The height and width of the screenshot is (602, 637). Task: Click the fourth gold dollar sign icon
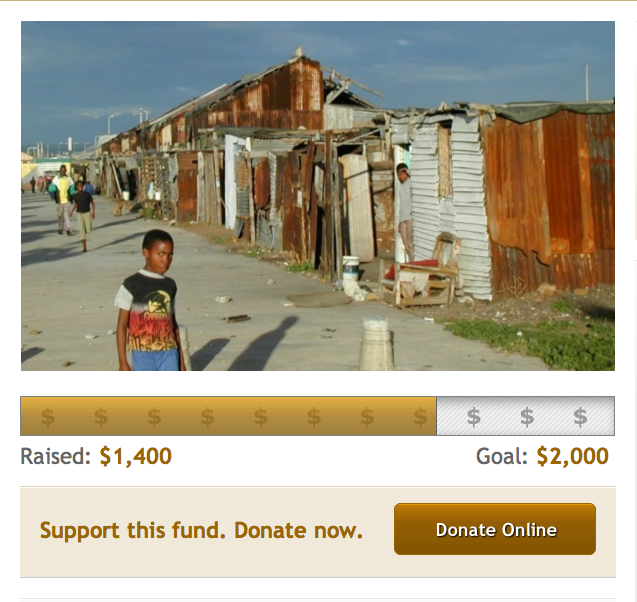click(x=208, y=417)
